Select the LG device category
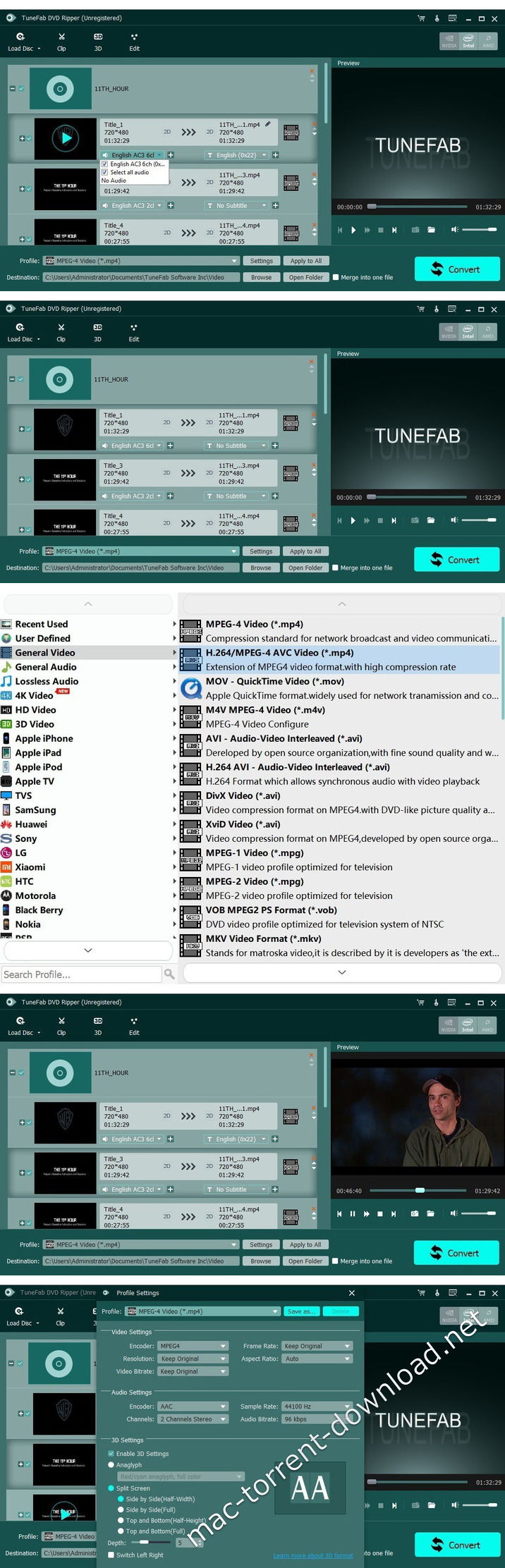Viewport: 505px width, 1568px height. pos(20,852)
